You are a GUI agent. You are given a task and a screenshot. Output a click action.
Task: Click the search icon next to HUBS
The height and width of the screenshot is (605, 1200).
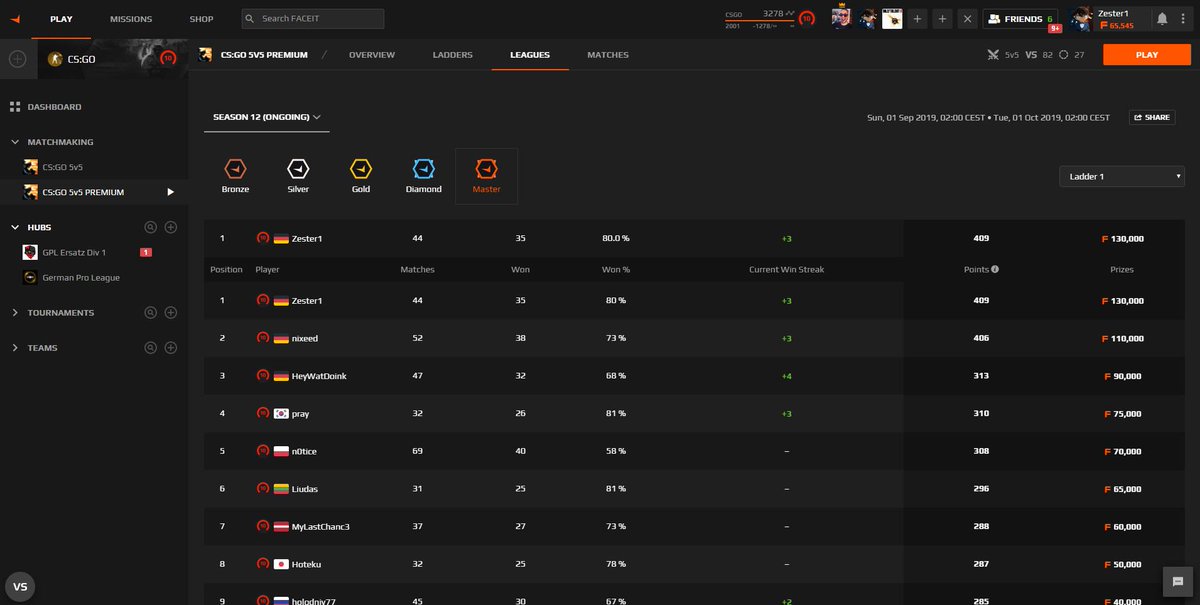point(151,227)
